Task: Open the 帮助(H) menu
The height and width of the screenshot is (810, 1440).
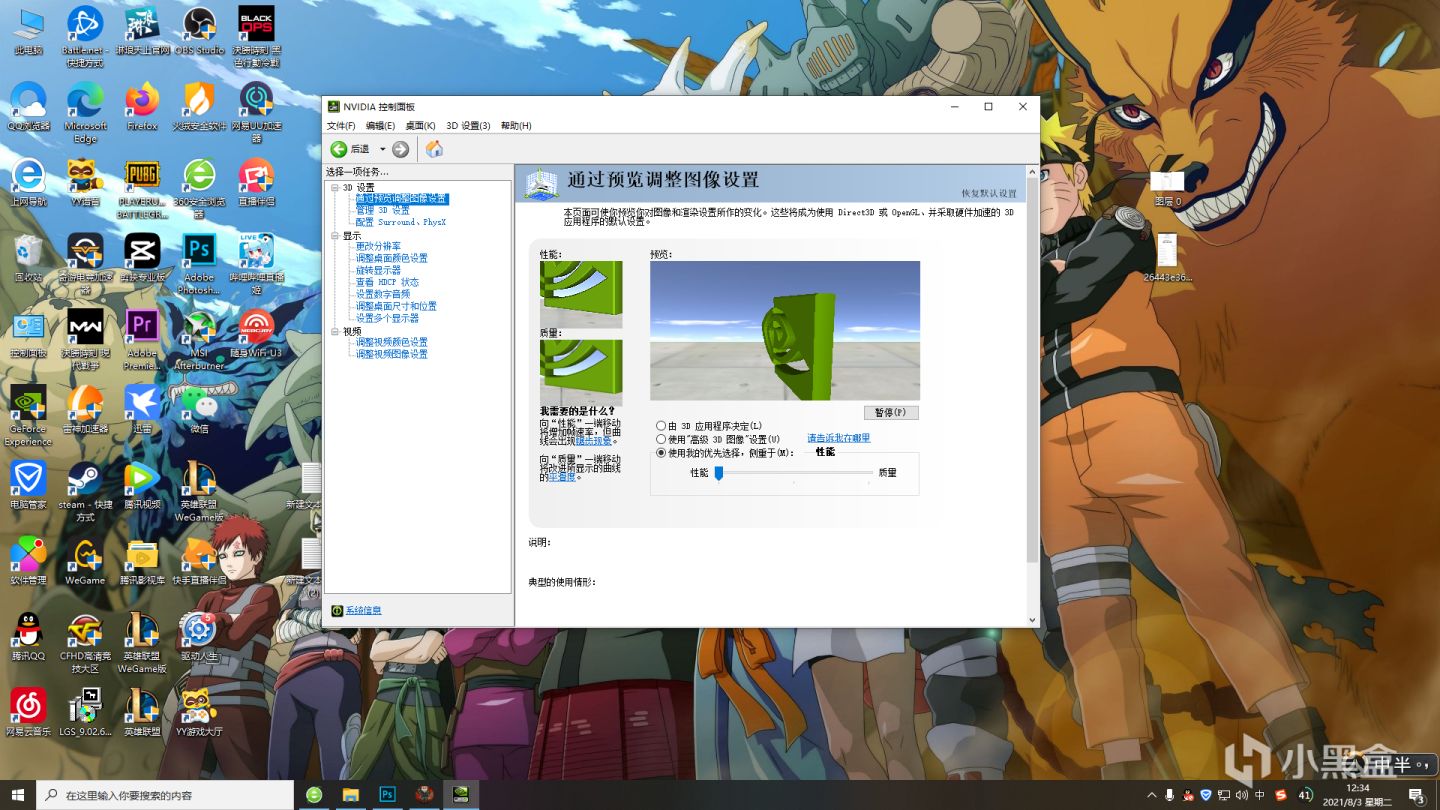Action: tap(516, 126)
